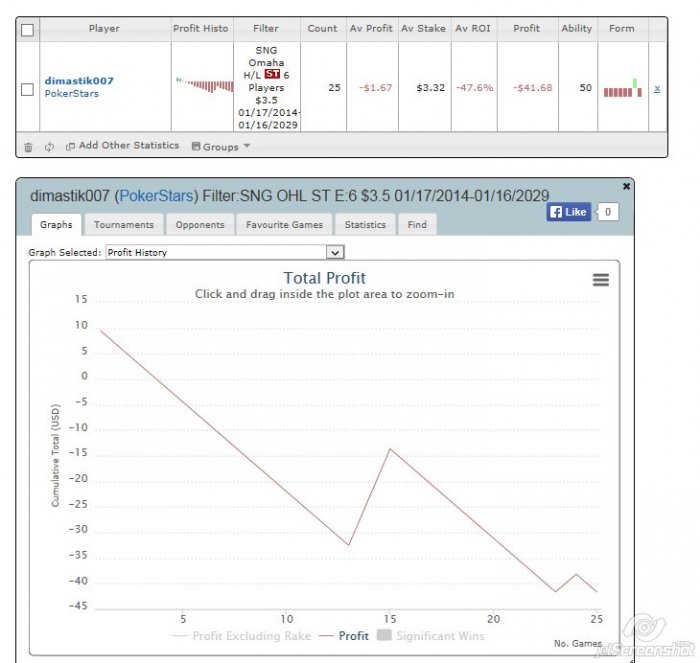Toggle Significant Wins legend series
700x663 pixels.
point(431,636)
